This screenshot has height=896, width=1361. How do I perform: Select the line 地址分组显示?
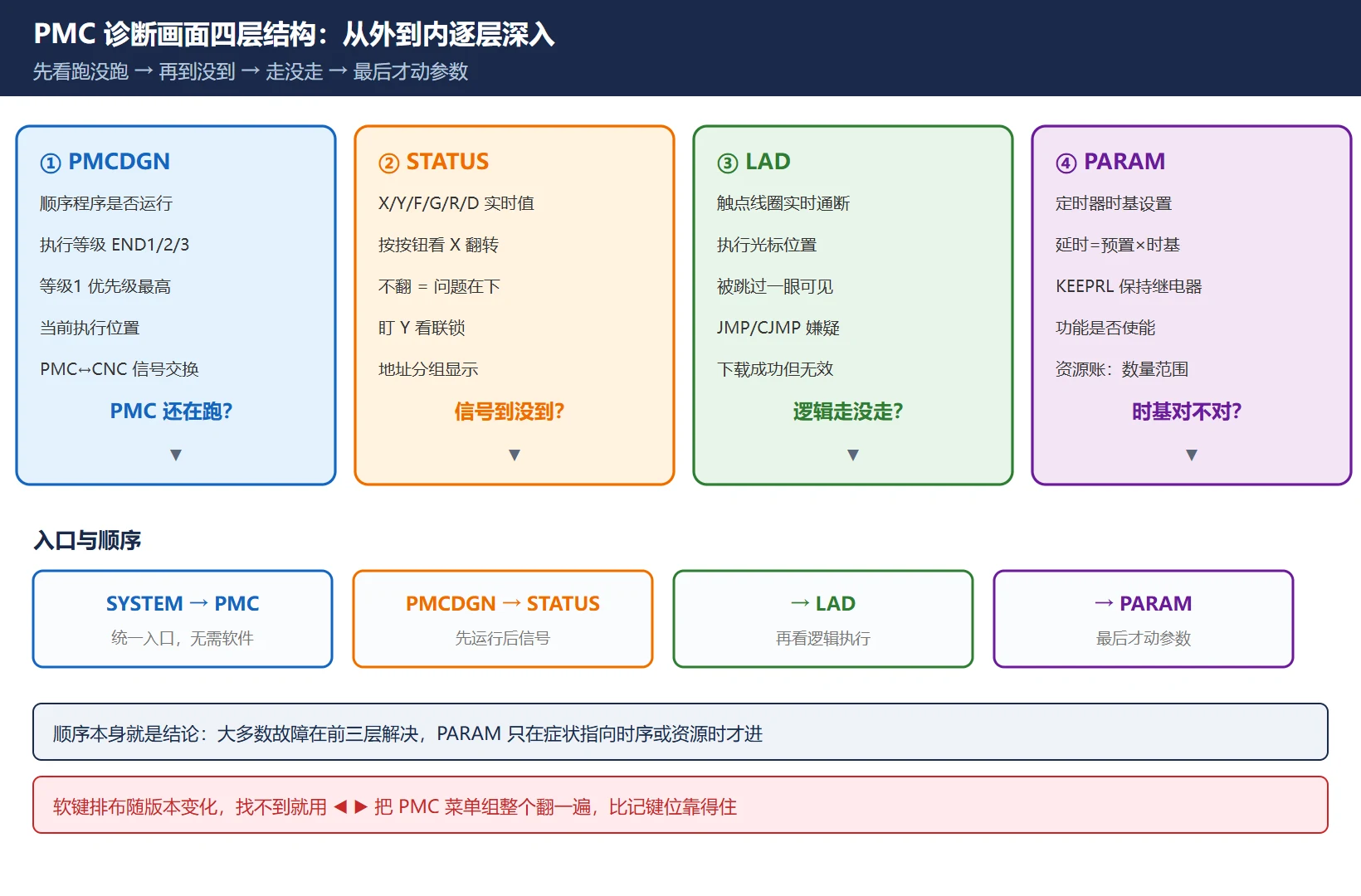(428, 369)
